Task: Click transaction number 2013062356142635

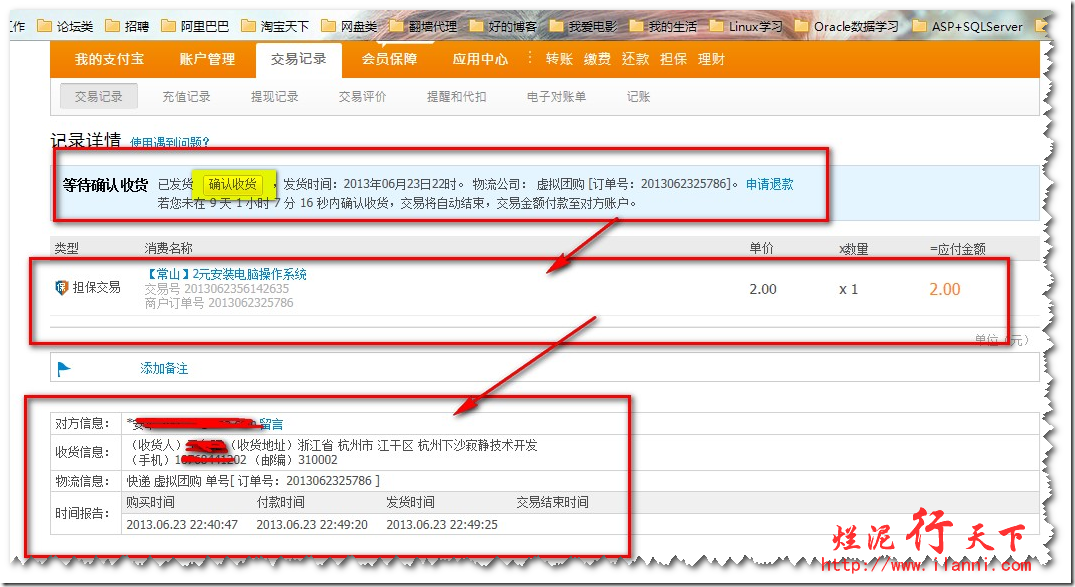Action: coord(237,289)
